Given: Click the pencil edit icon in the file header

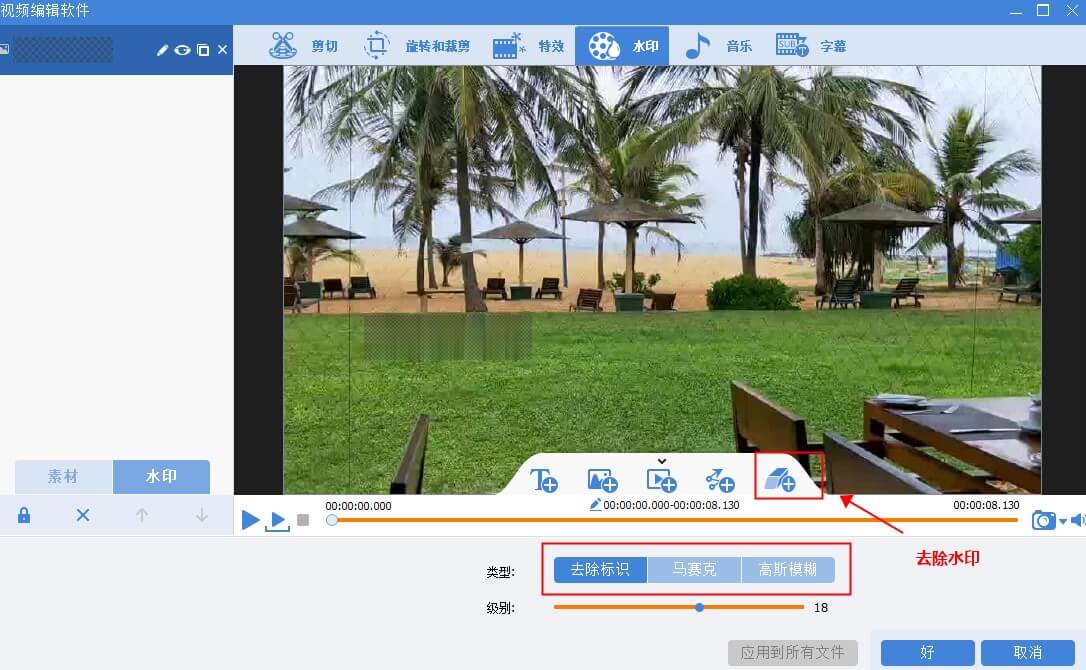Looking at the screenshot, I should tap(162, 50).
